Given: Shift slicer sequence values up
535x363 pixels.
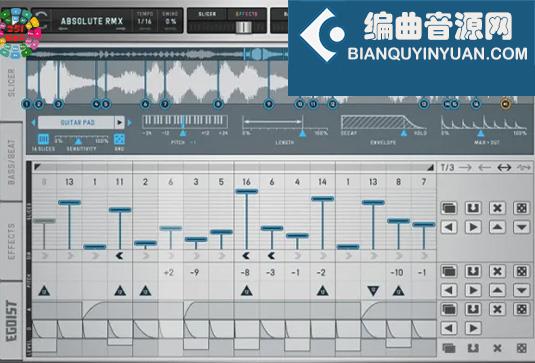Looking at the screenshot, I should (497, 227).
